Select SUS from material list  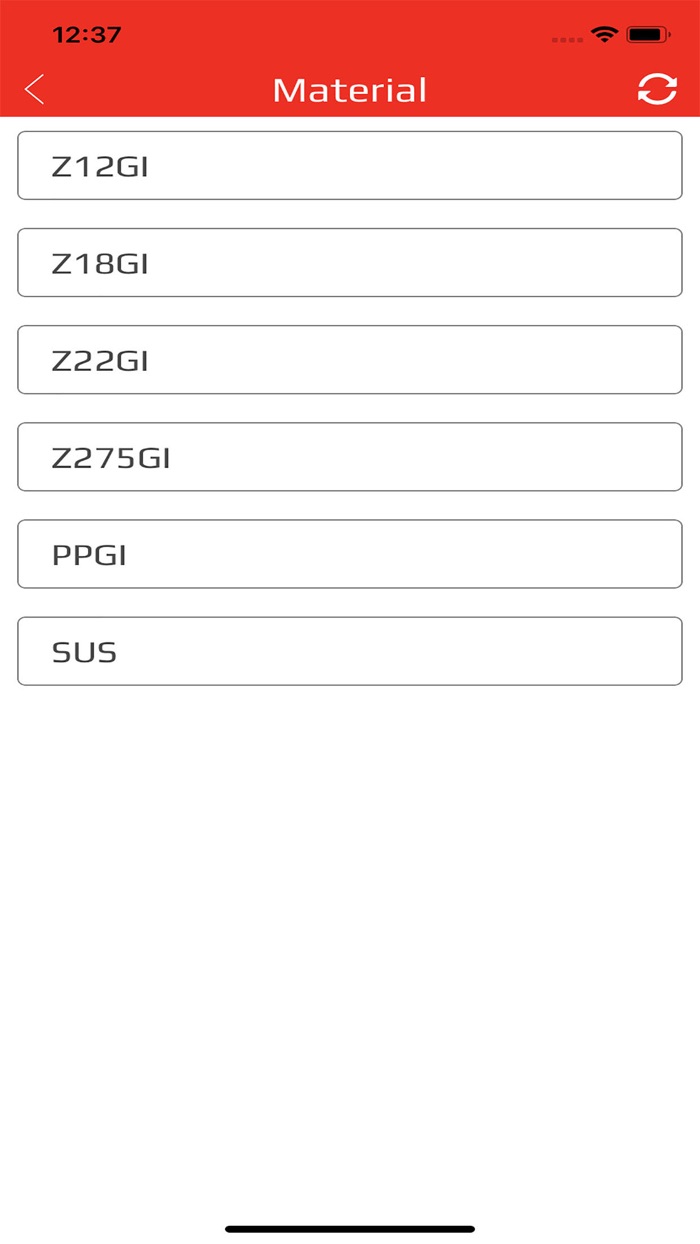tap(350, 651)
